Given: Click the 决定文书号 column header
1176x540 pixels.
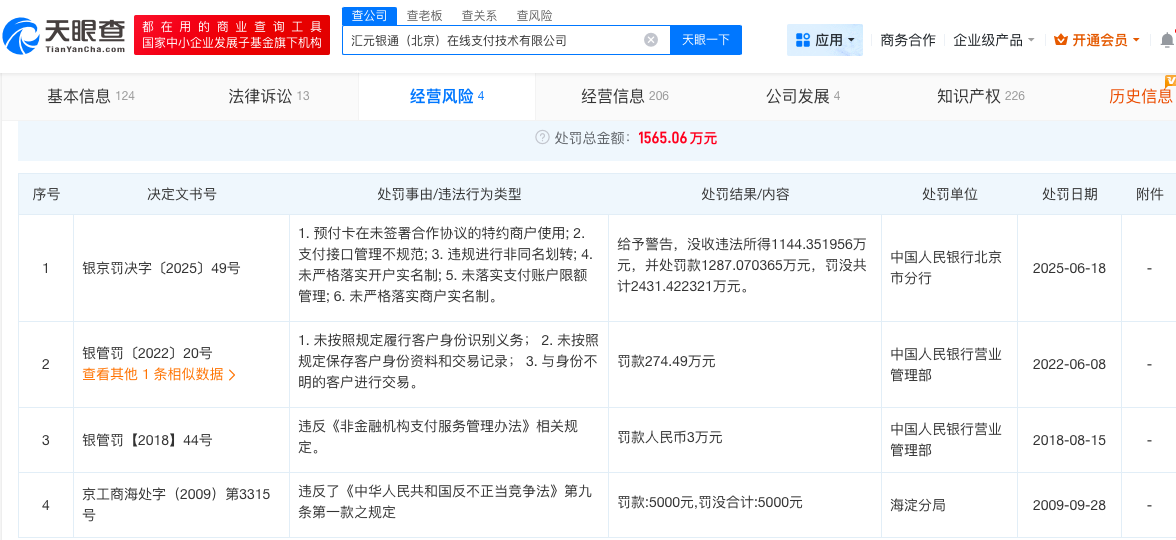Looking at the screenshot, I should [182, 194].
